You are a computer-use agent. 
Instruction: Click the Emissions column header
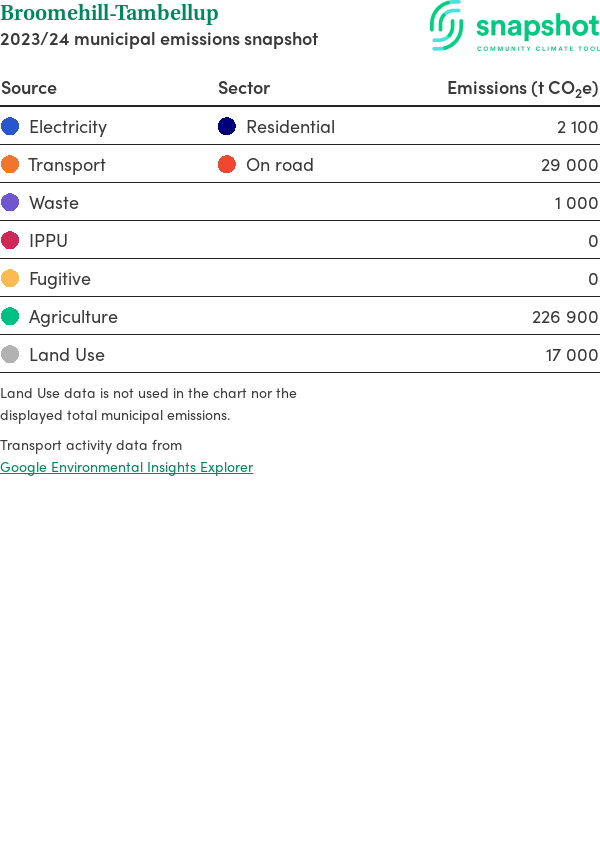pyautogui.click(x=522, y=88)
